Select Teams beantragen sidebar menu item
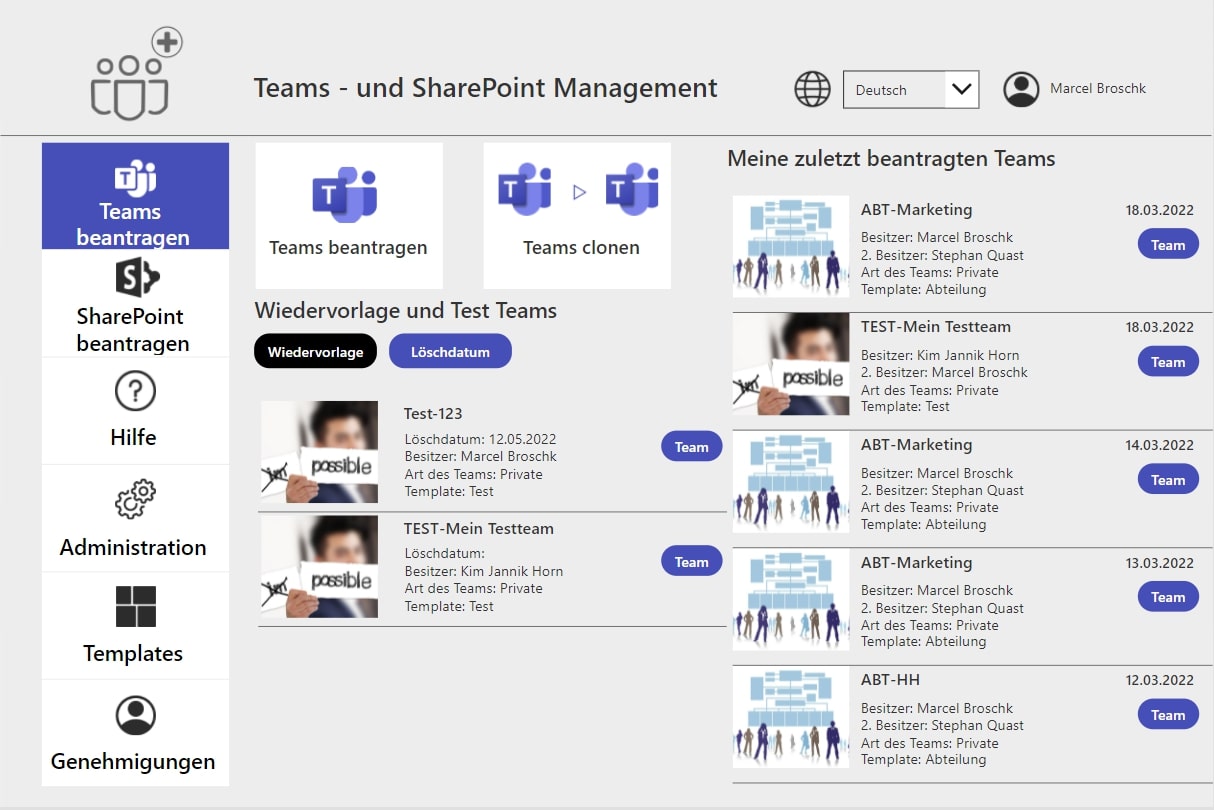 point(135,196)
